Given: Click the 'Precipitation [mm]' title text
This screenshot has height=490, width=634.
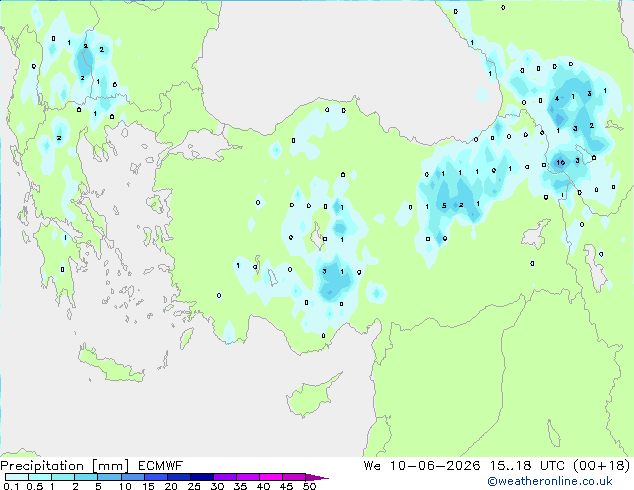Looking at the screenshot, I should [x=65, y=466].
